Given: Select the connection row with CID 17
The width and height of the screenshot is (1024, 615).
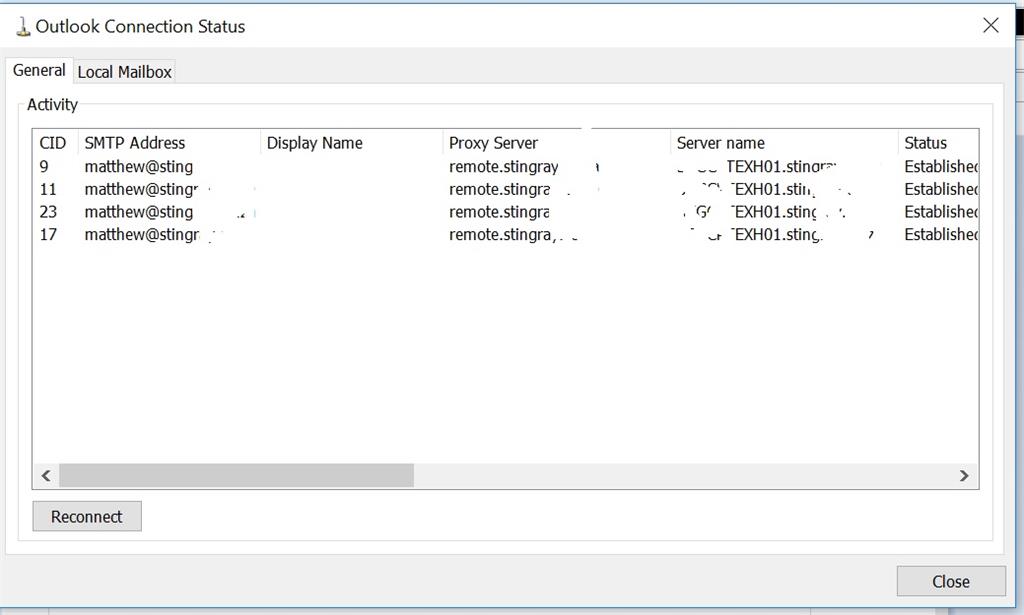Looking at the screenshot, I should (505, 234).
